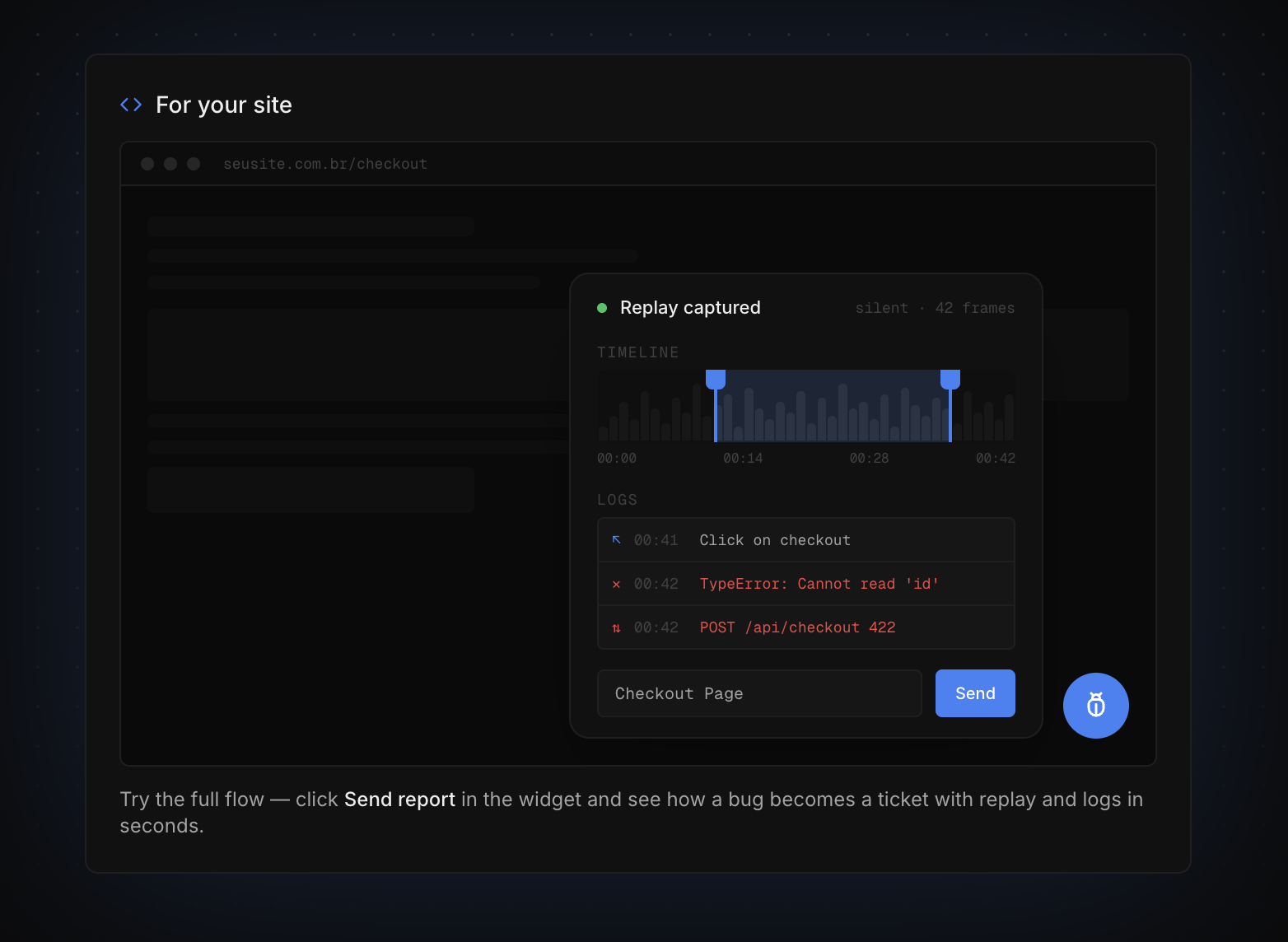Click the network arrows icon in POST log

(616, 627)
